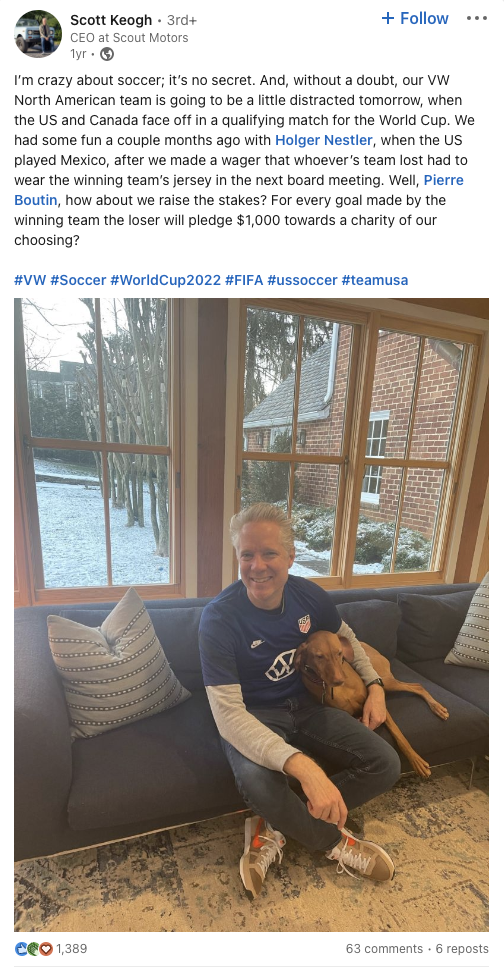The width and height of the screenshot is (504, 976).
Task: Open the three-dot post options menu
Action: tap(477, 18)
